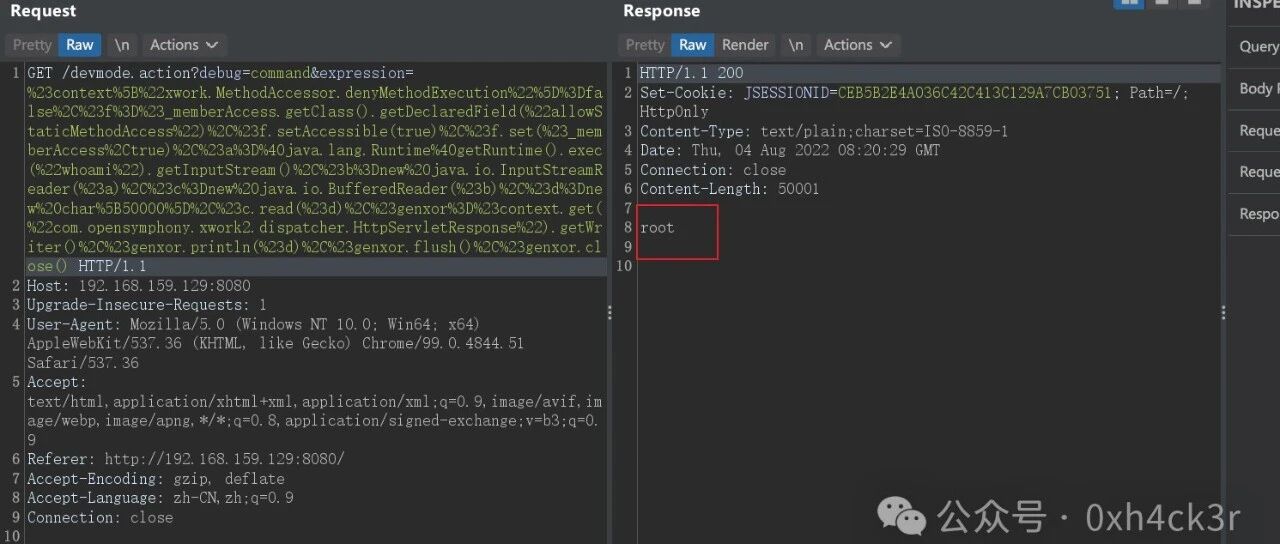Click Connection: close line in the response
This screenshot has height=544, width=1280.
coord(713,170)
